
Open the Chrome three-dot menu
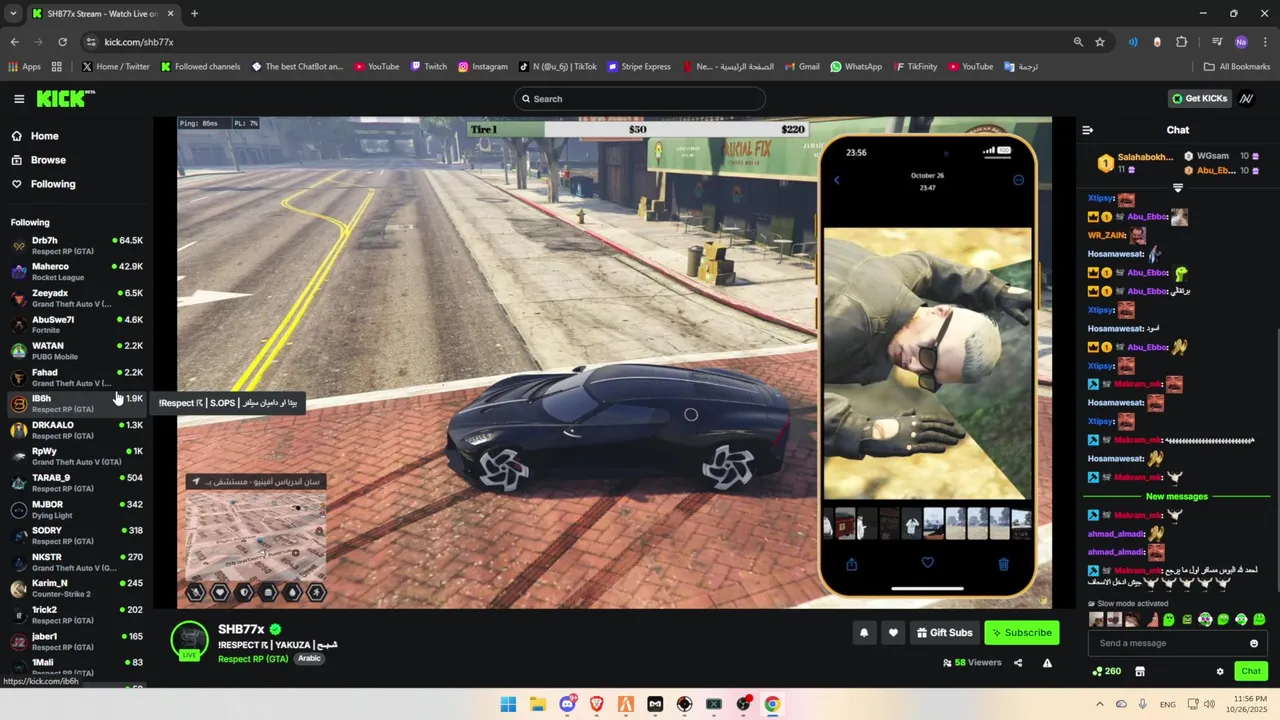click(x=1265, y=42)
